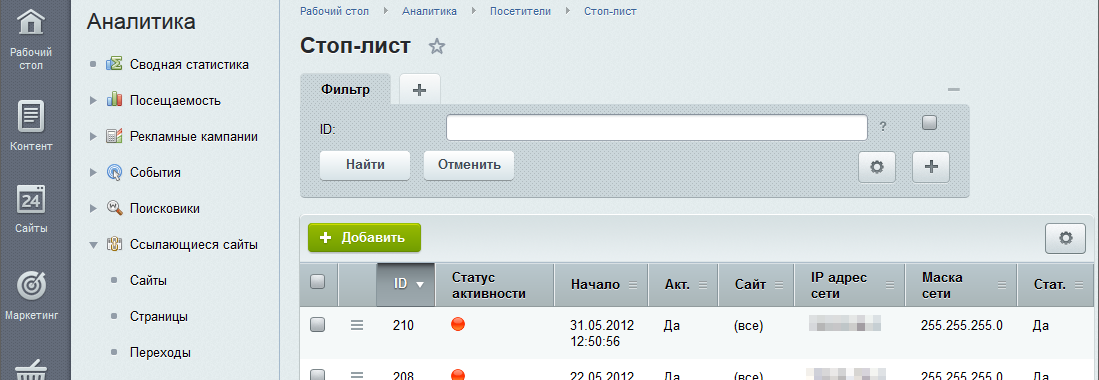Open the Рабочий стол home icon

click(x=31, y=22)
